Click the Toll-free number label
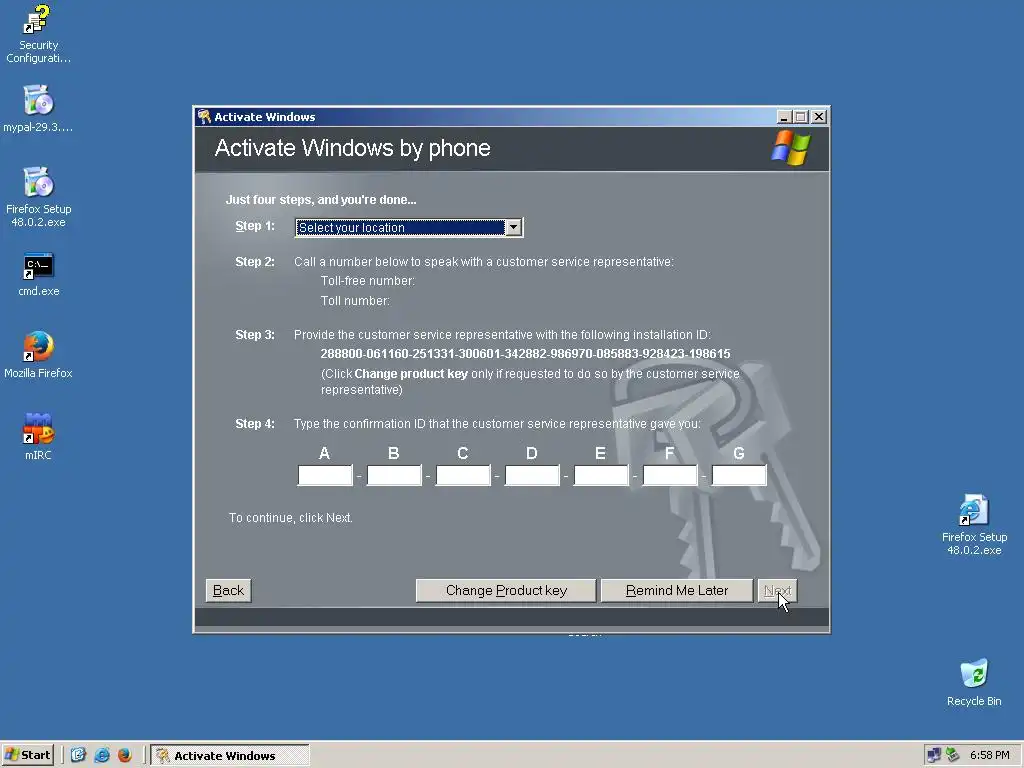This screenshot has width=1024, height=768. 368,281
